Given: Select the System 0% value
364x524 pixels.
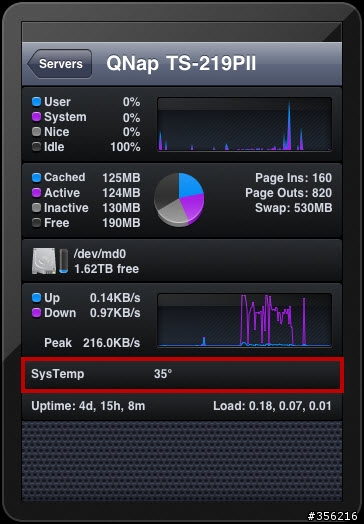Looking at the screenshot, I should (131, 117).
